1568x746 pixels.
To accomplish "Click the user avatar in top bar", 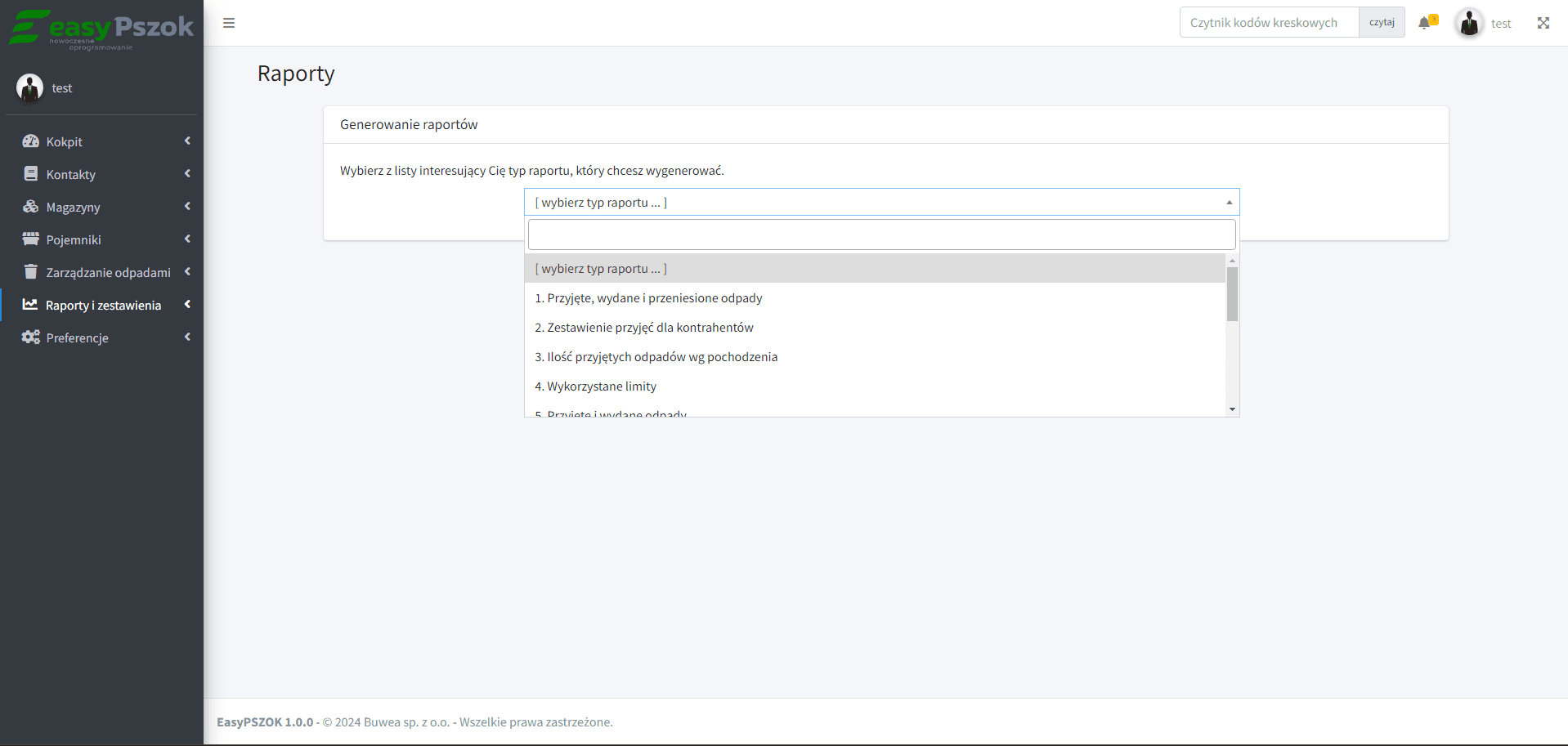I will (1468, 23).
